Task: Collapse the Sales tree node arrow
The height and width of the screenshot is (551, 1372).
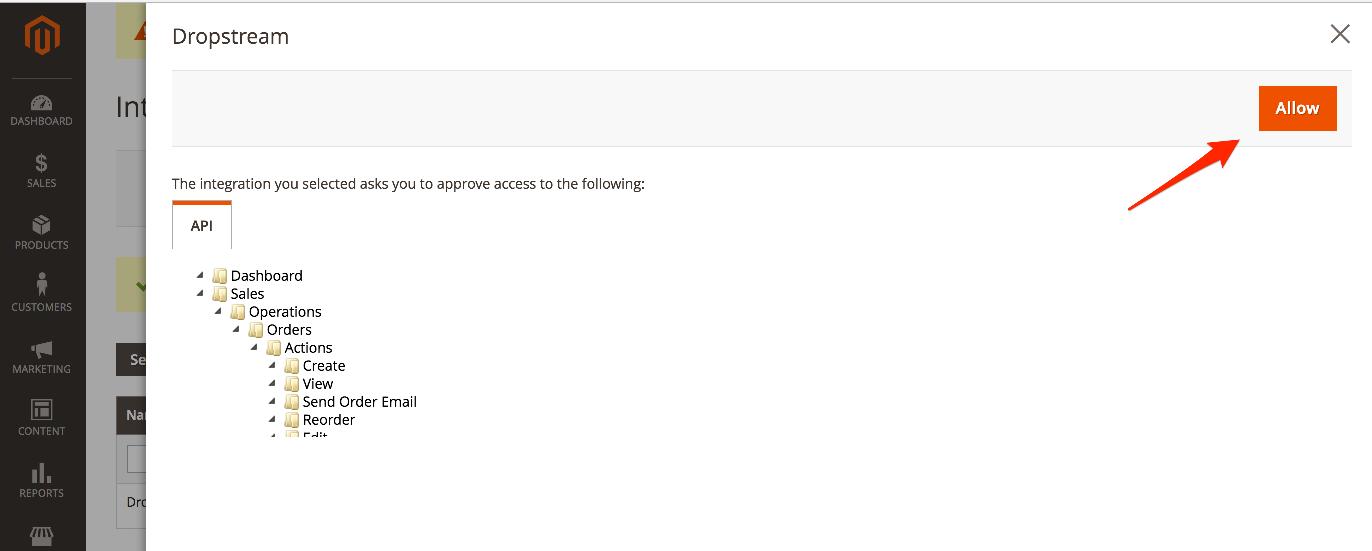Action: pyautogui.click(x=200, y=293)
